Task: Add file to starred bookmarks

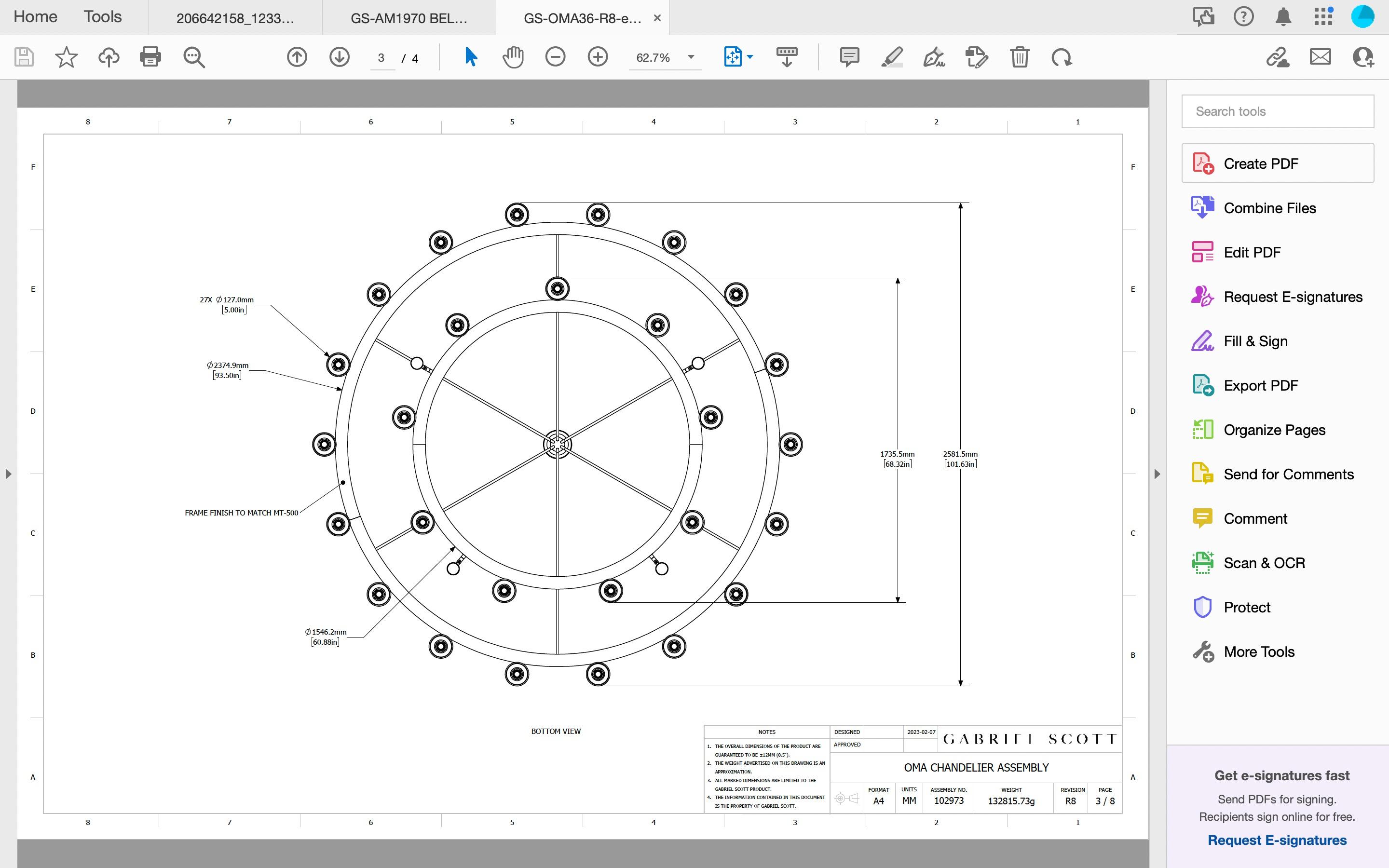Action: (x=66, y=57)
